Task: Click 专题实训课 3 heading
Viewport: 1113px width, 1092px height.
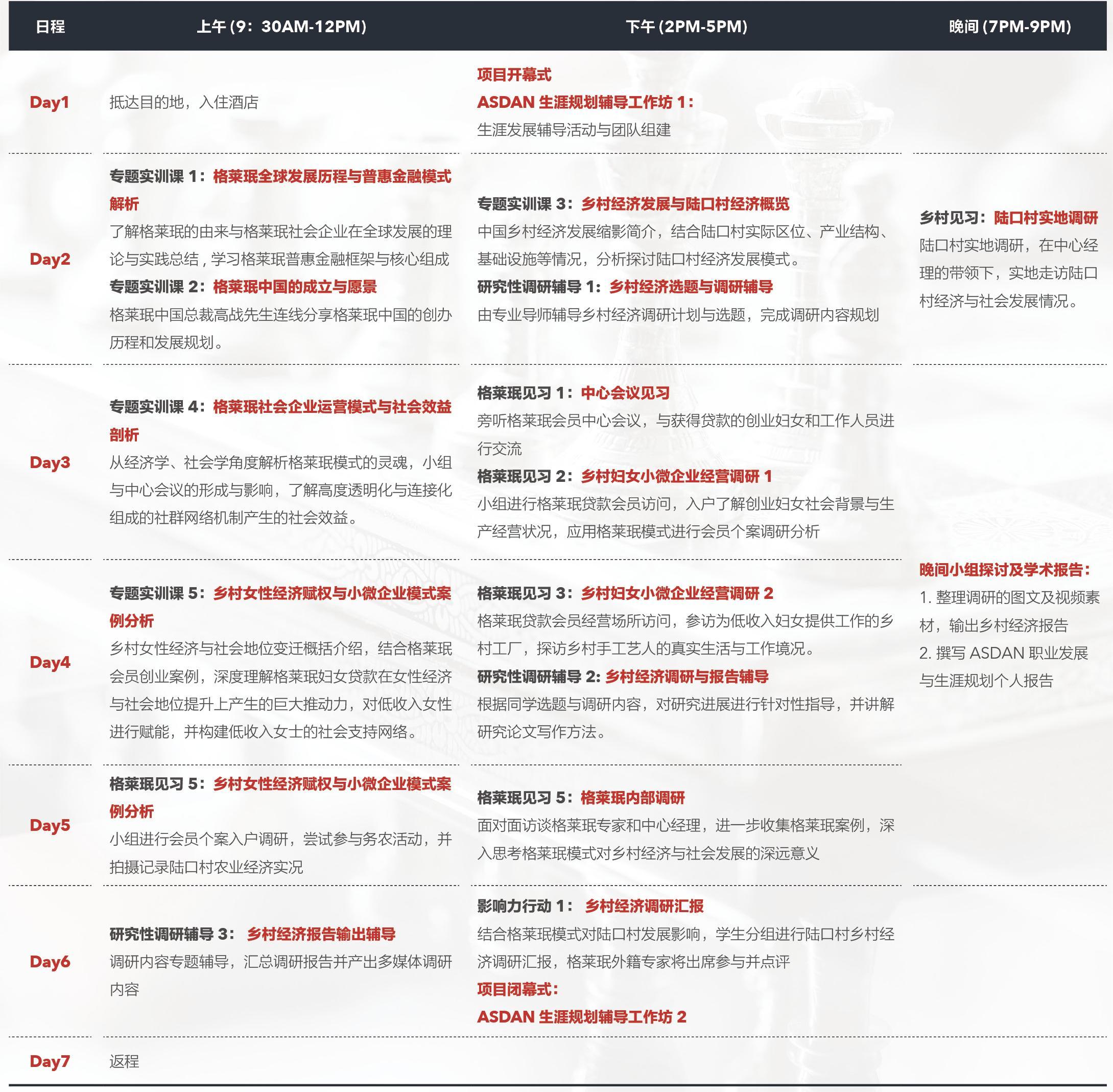Action: point(633,203)
